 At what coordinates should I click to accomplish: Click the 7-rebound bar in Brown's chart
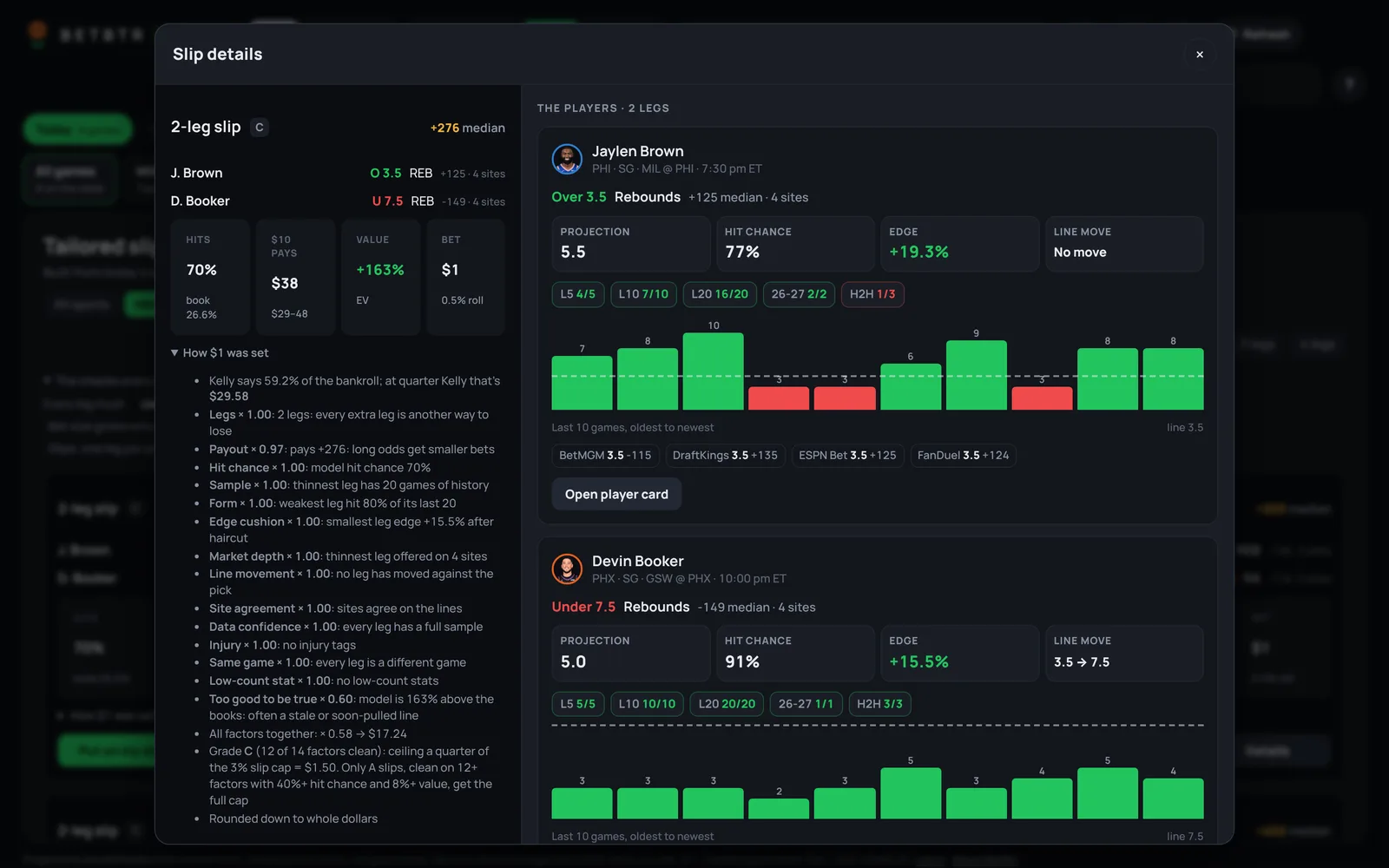click(582, 383)
